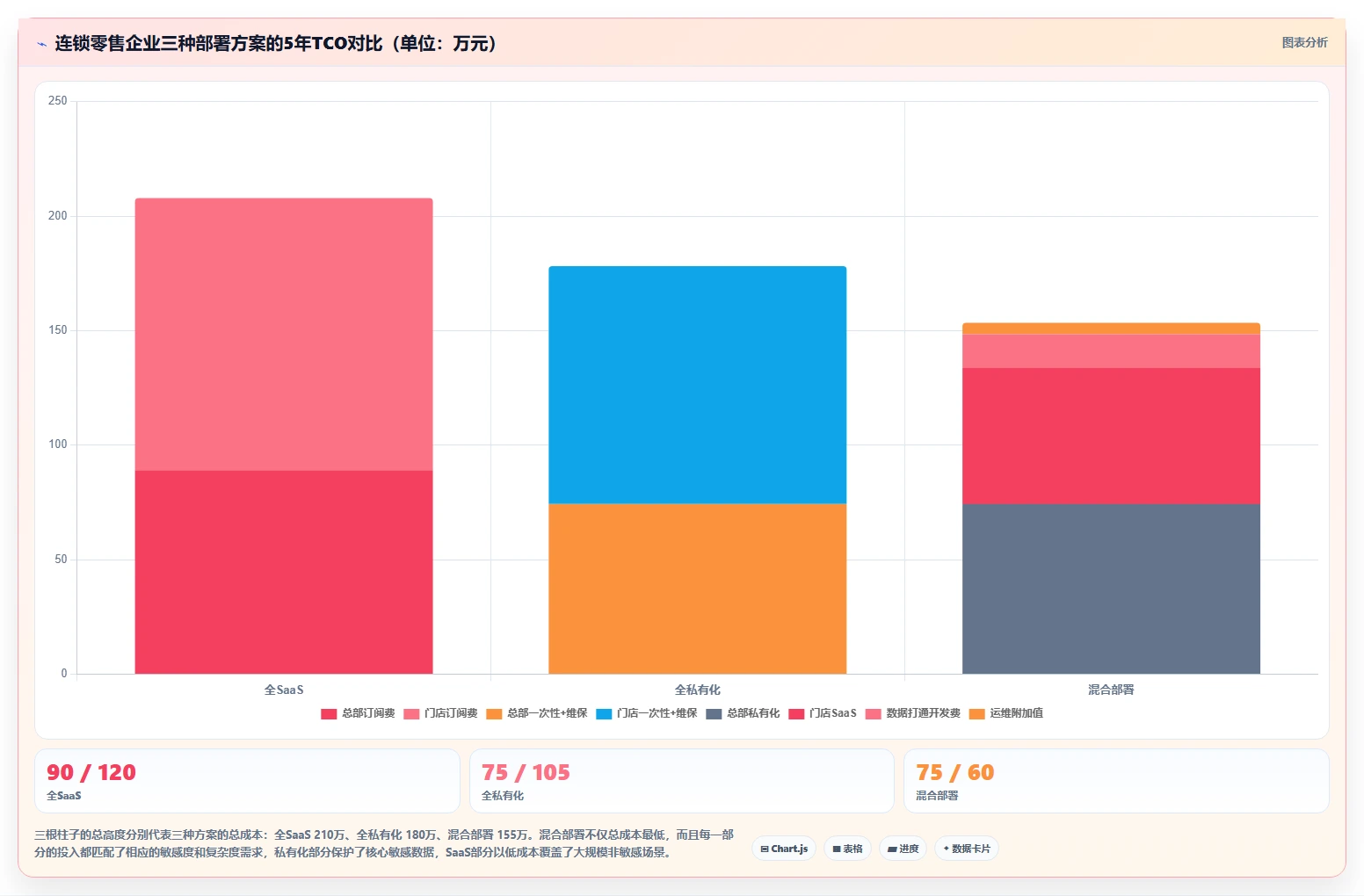This screenshot has height=896, width=1364.
Task: Click the summary paragraph starting 三根柱子的总高度
Action: (384, 843)
